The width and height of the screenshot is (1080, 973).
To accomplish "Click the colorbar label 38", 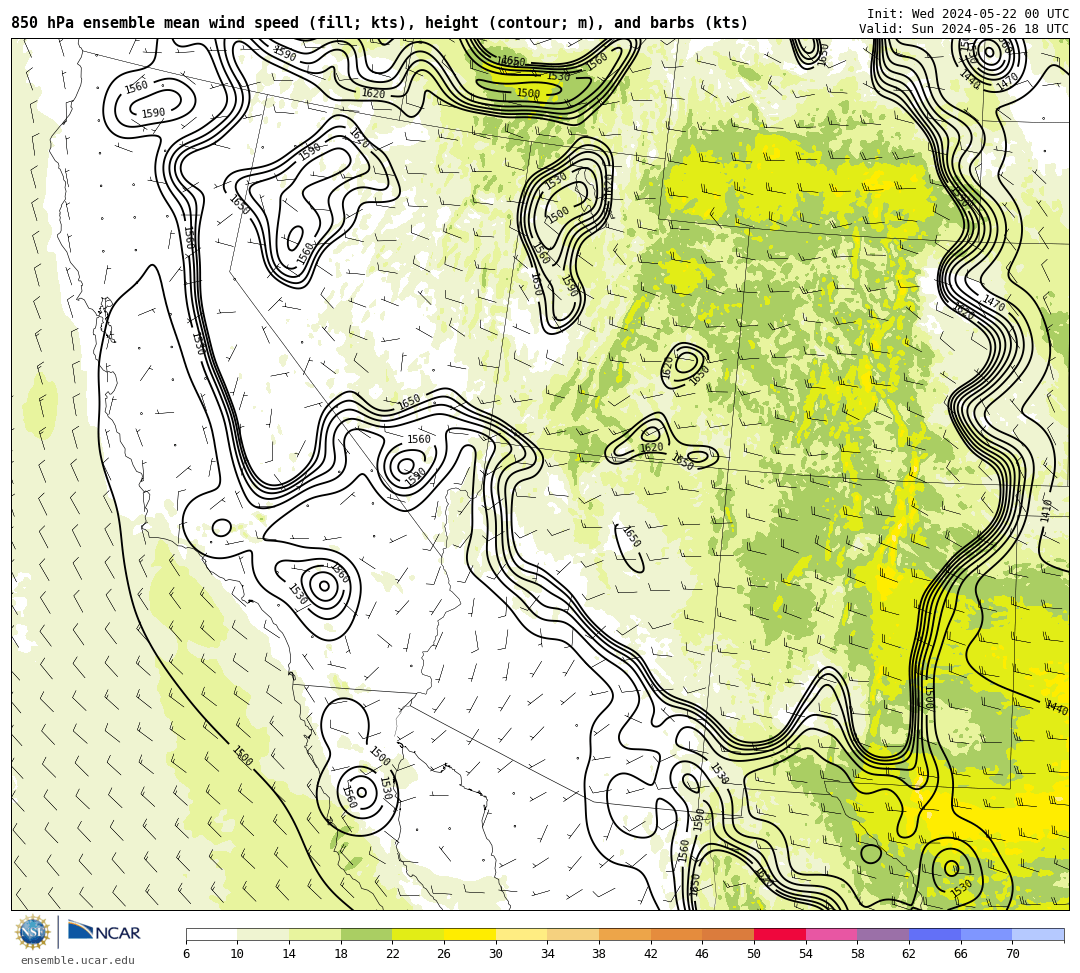I will [599, 954].
